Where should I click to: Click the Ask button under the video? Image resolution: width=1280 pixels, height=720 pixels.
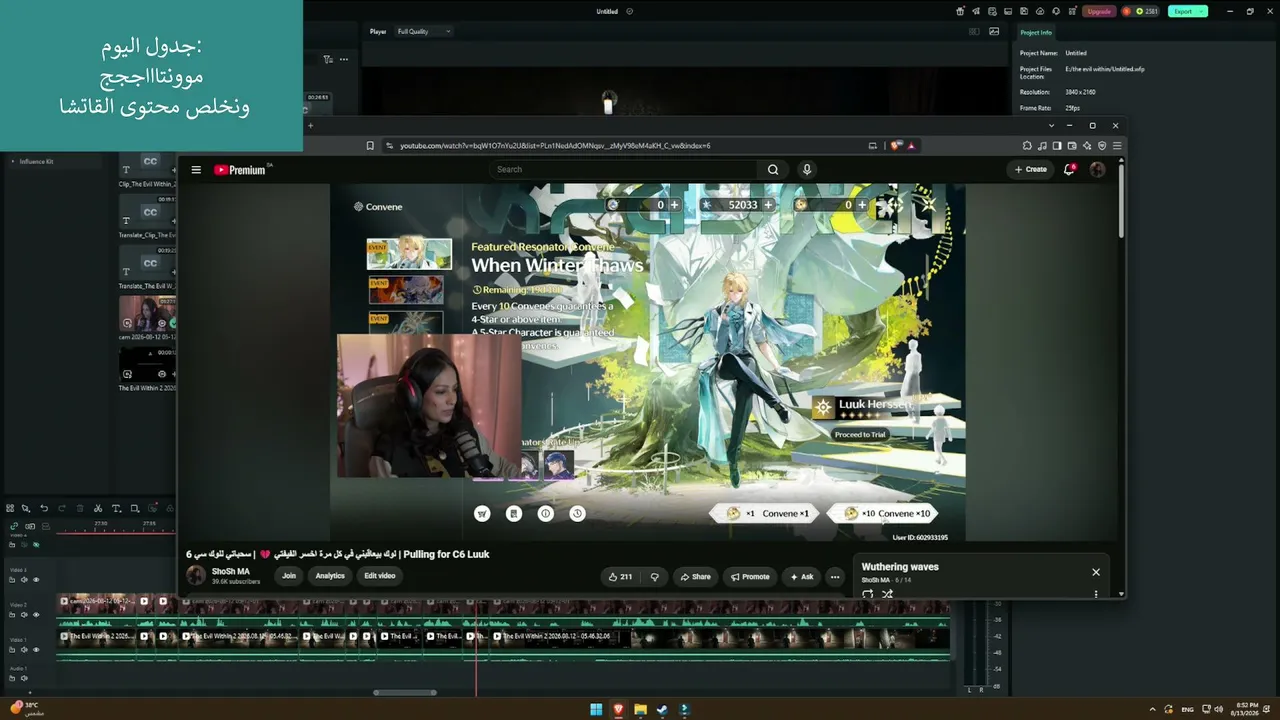802,576
